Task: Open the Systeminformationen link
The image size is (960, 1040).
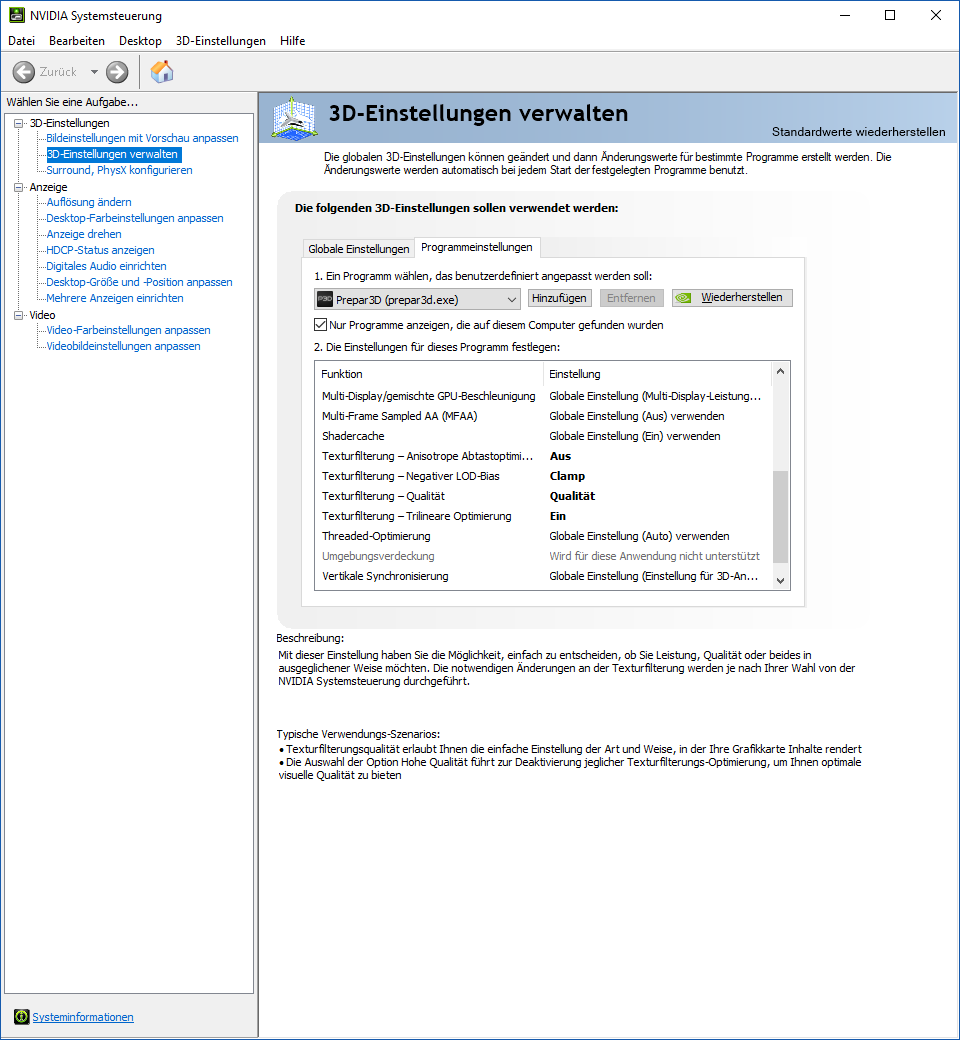Action: coord(83,1017)
